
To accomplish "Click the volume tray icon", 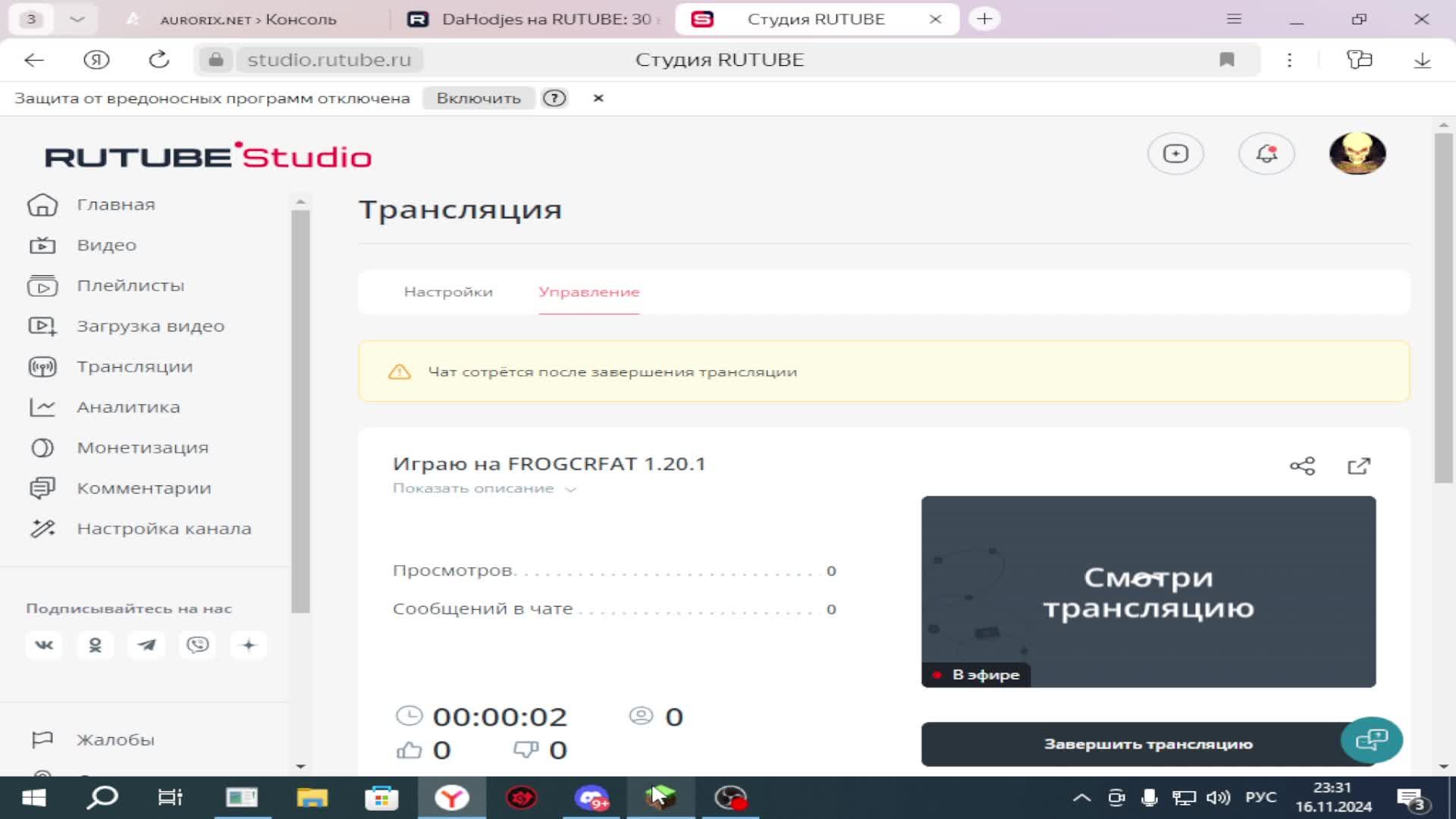I will [1218, 798].
